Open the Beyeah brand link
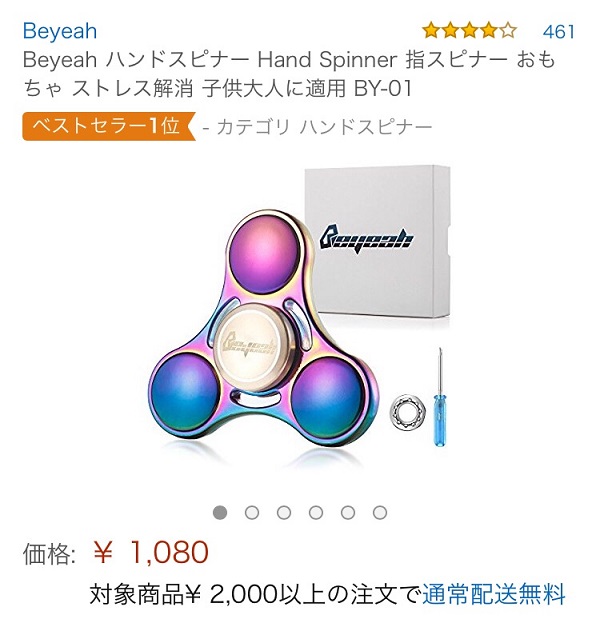This screenshot has width=600, height=619. click(x=60, y=31)
